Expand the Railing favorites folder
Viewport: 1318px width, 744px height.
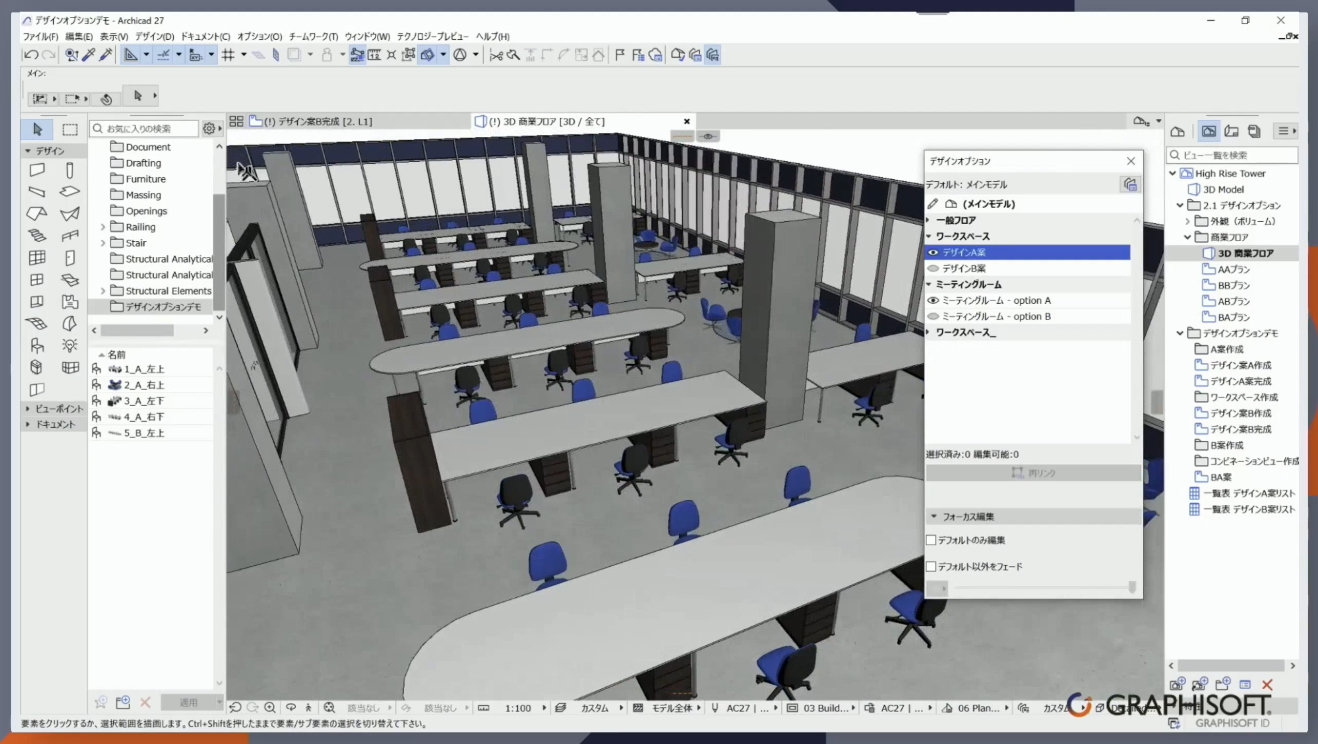pos(103,227)
